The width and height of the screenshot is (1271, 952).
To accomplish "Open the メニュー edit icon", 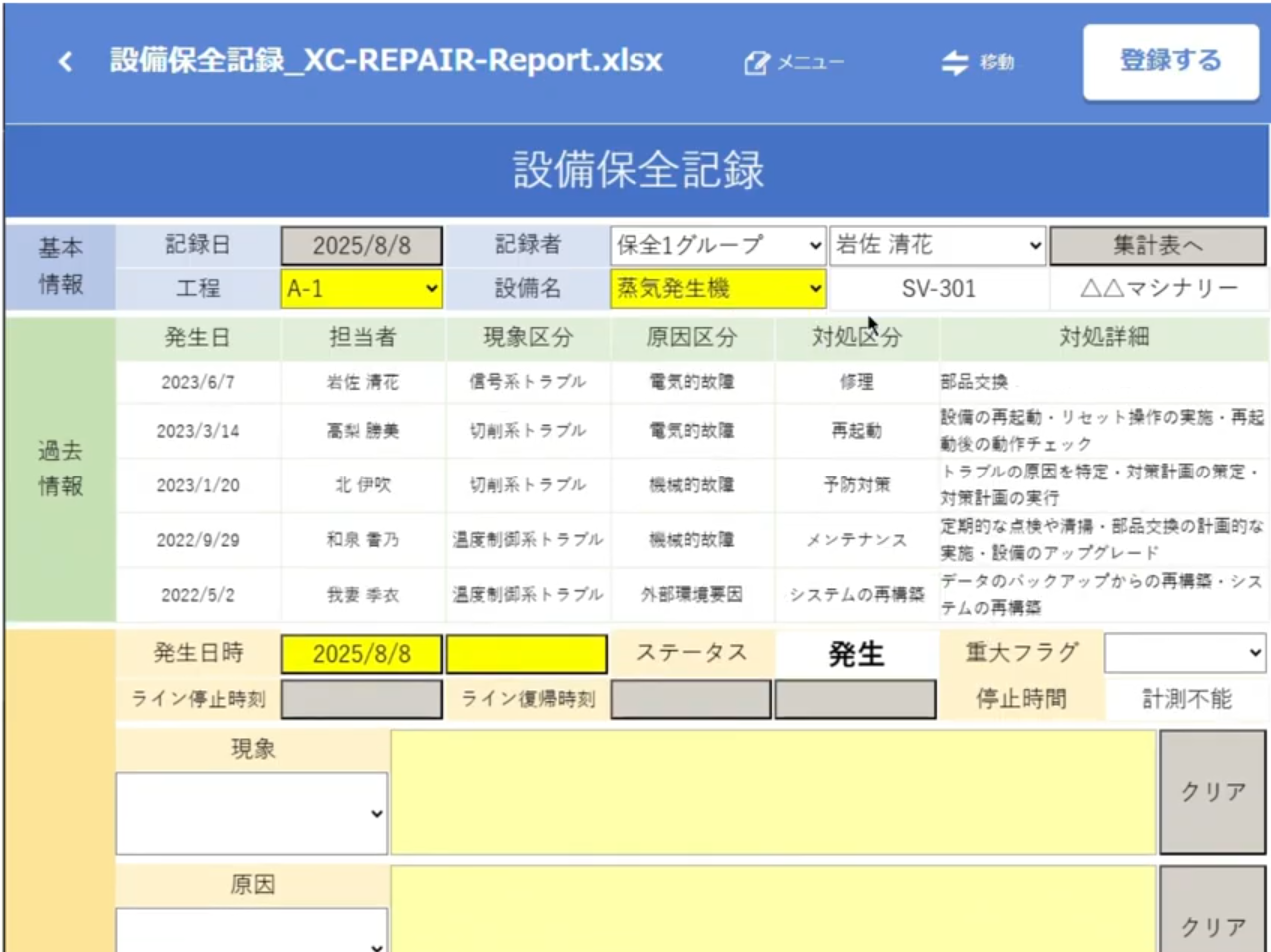I will pyautogui.click(x=756, y=63).
